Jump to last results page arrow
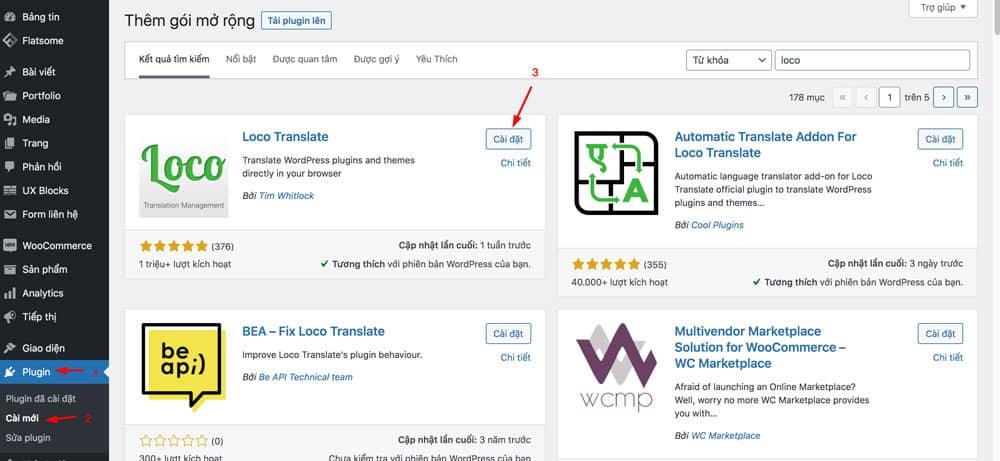Screen dimensions: 1000x461 pyautogui.click(x=967, y=97)
